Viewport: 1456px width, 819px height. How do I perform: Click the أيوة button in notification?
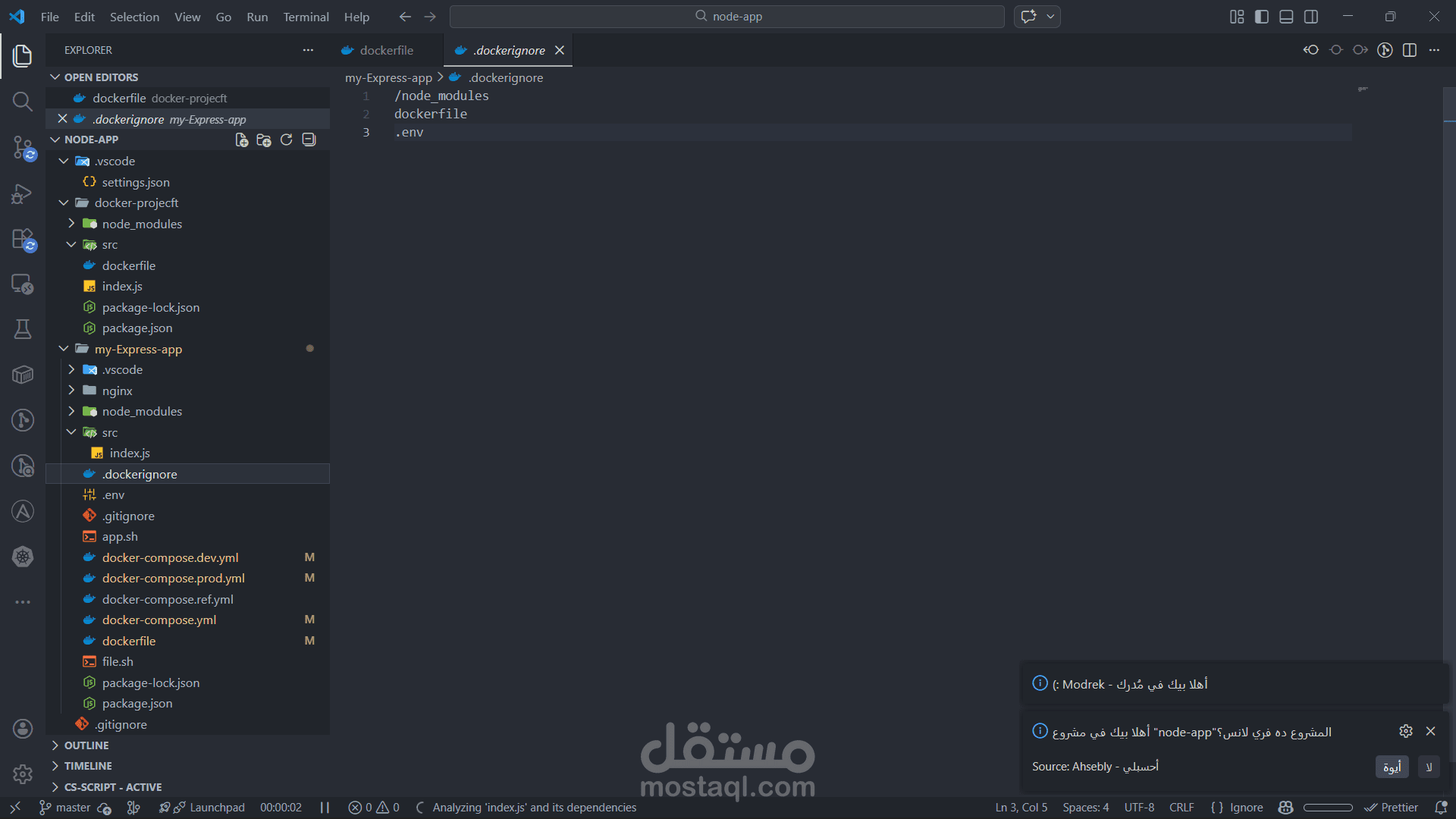[1392, 767]
